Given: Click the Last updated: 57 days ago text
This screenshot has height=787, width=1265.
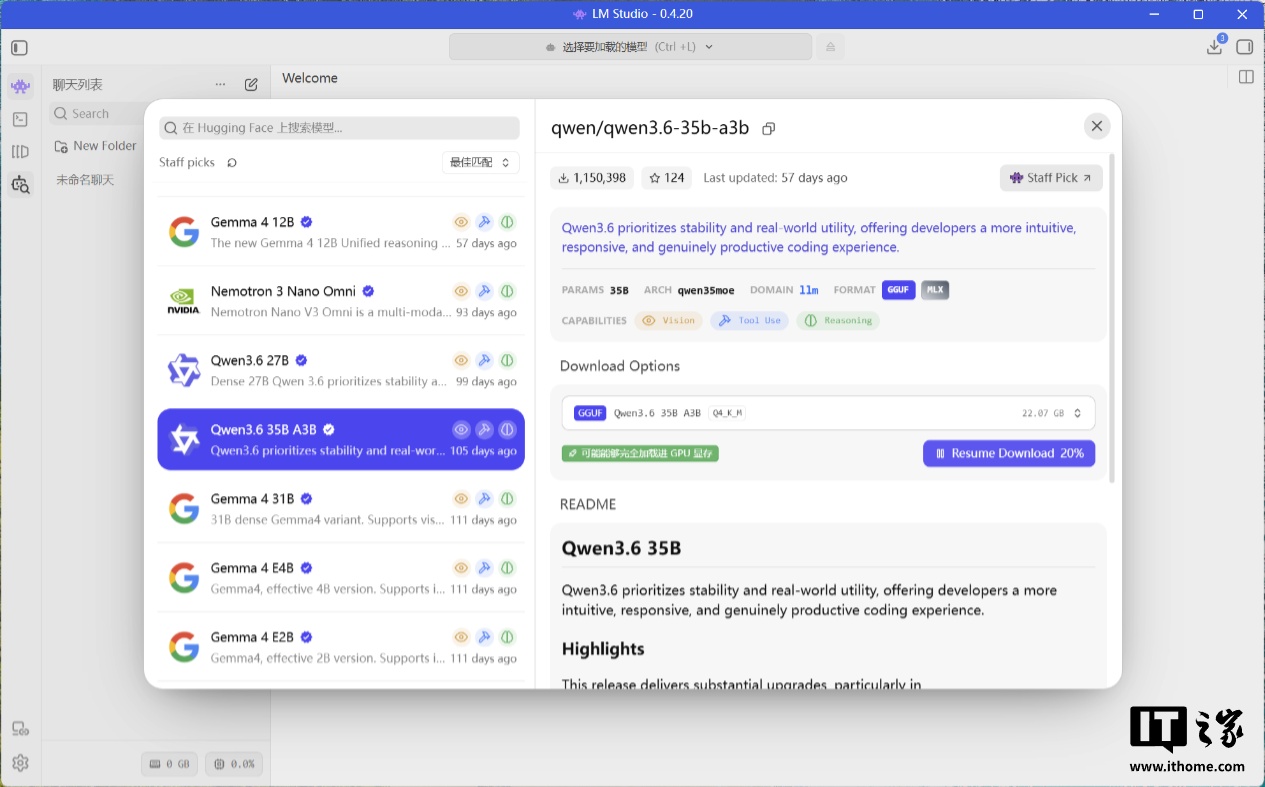Looking at the screenshot, I should pos(775,178).
